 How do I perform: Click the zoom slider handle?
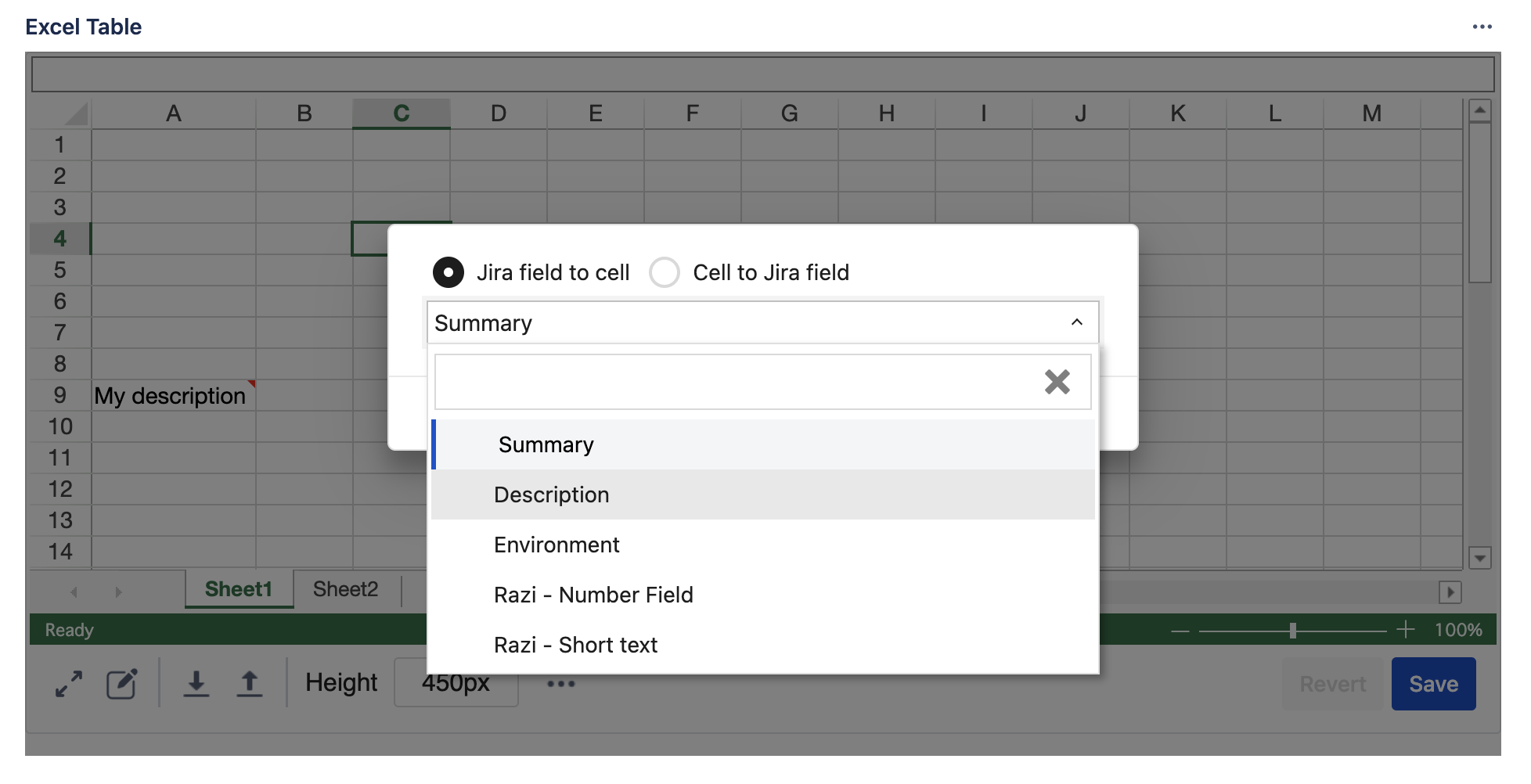point(1293,630)
